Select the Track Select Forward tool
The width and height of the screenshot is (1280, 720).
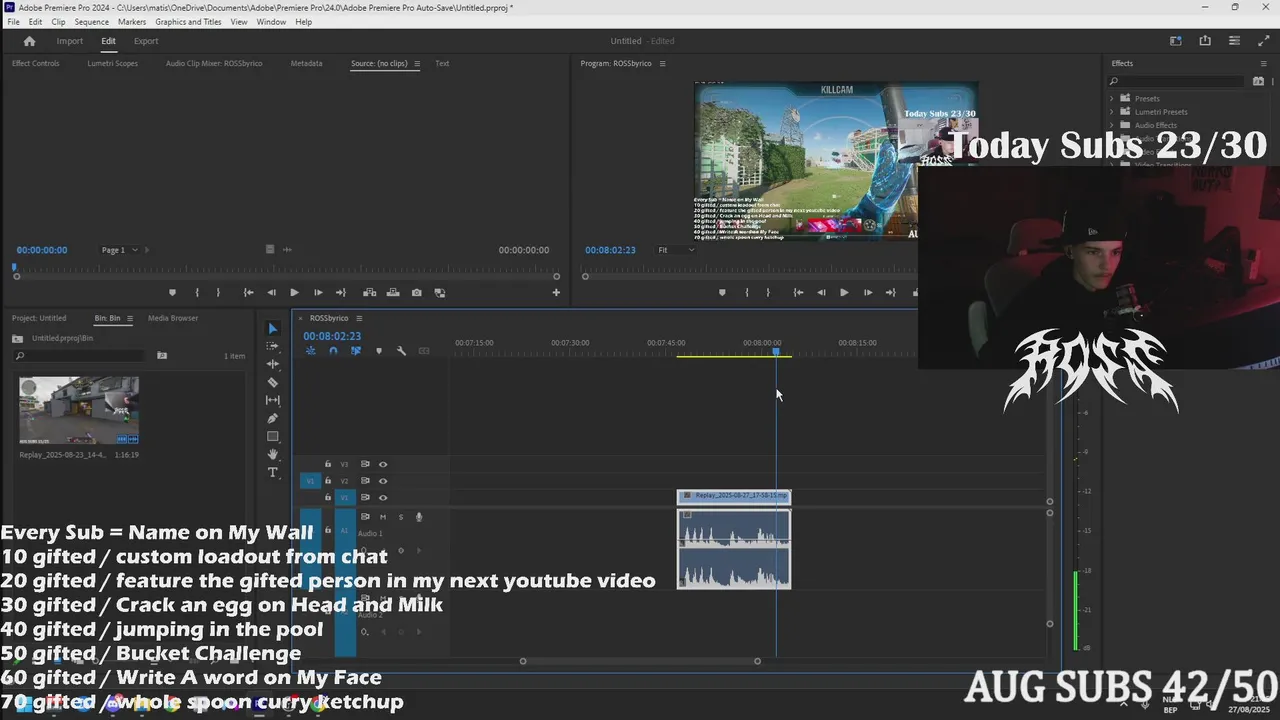coord(272,346)
